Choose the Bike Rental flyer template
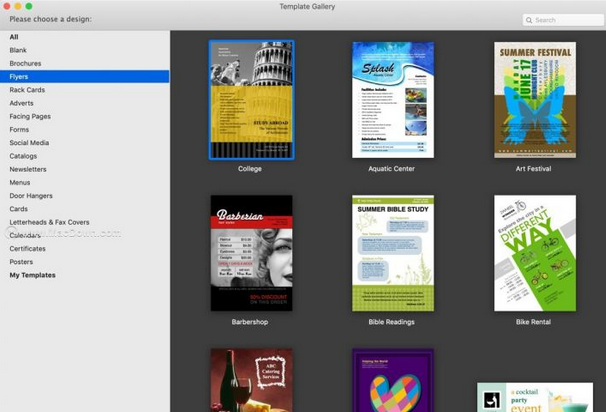Image resolution: width=606 pixels, height=412 pixels. point(534,253)
